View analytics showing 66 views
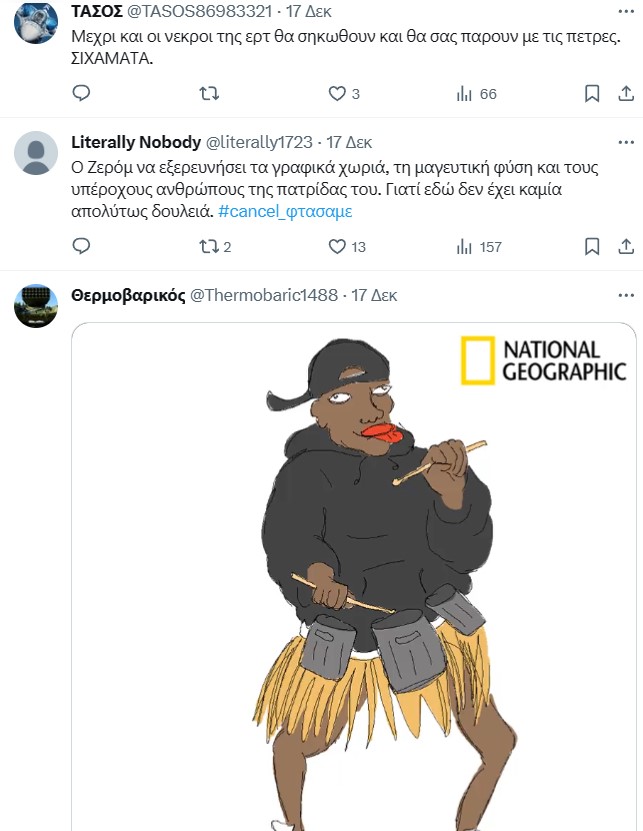Viewport: 643px width, 831px height. coord(464,93)
